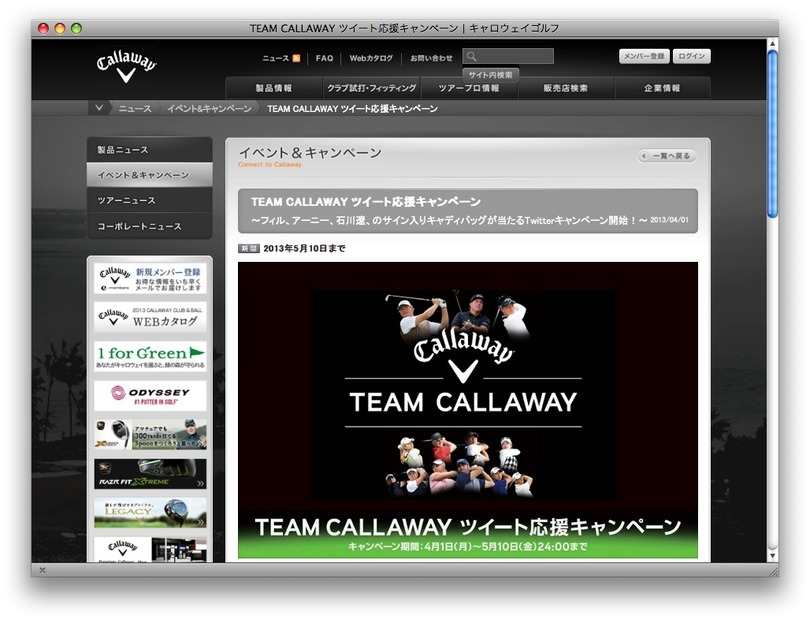Screen dimensions: 810x620
Task: Click the RSS feed icon beside ニュース
Action: 296,58
